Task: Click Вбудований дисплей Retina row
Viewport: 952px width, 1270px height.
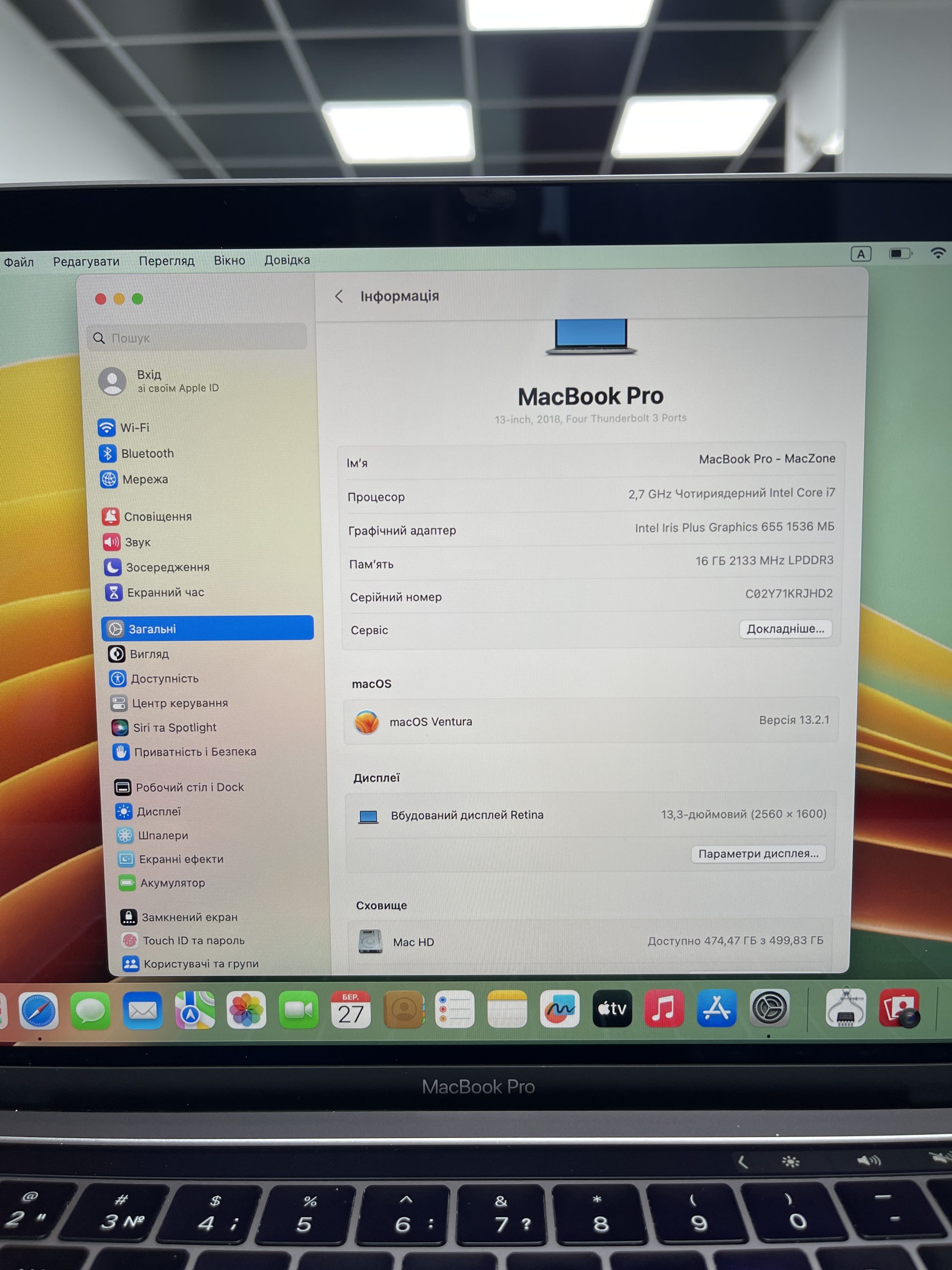Action: 590,815
